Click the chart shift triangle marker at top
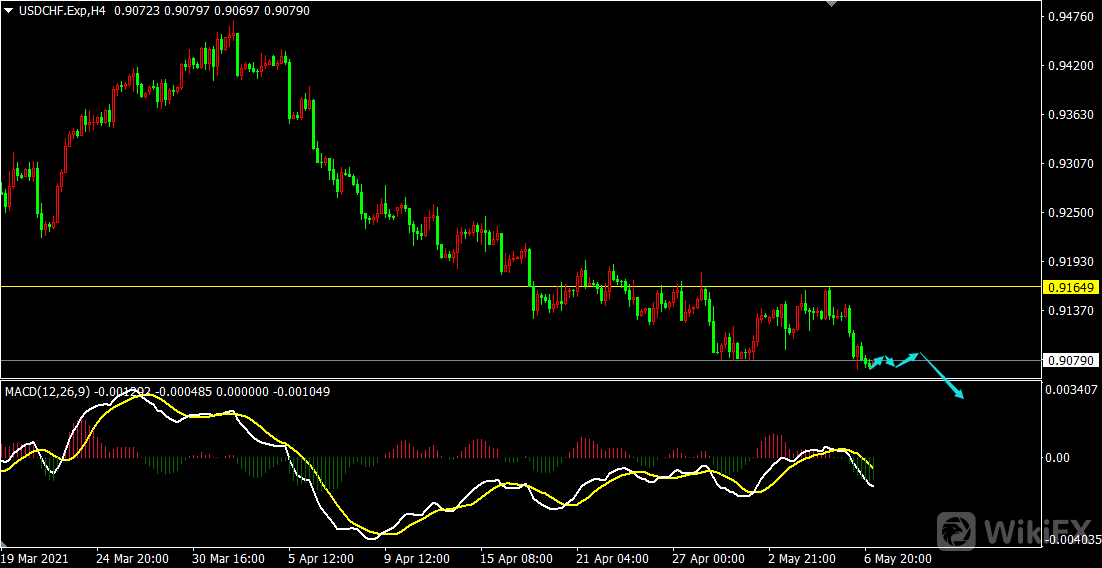Image resolution: width=1102 pixels, height=568 pixels. (828, 4)
